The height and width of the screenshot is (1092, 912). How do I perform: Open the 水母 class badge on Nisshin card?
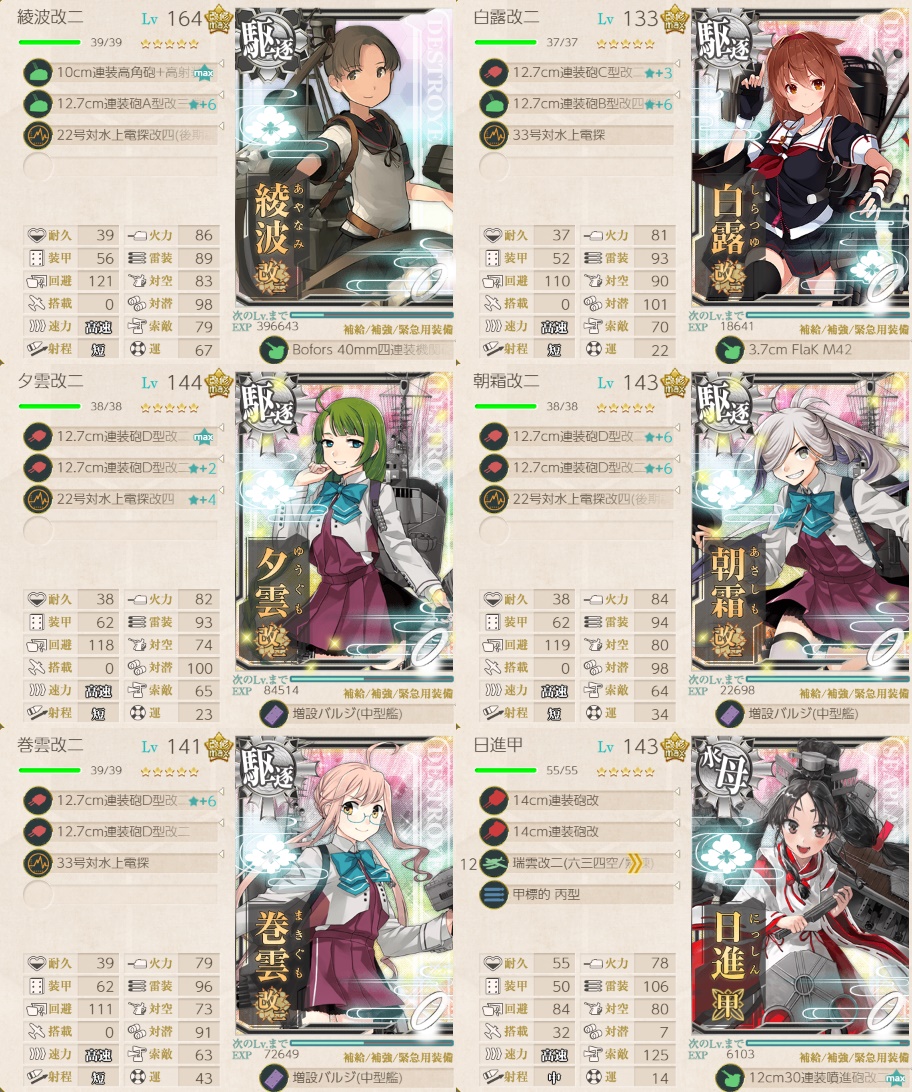pyautogui.click(x=725, y=766)
